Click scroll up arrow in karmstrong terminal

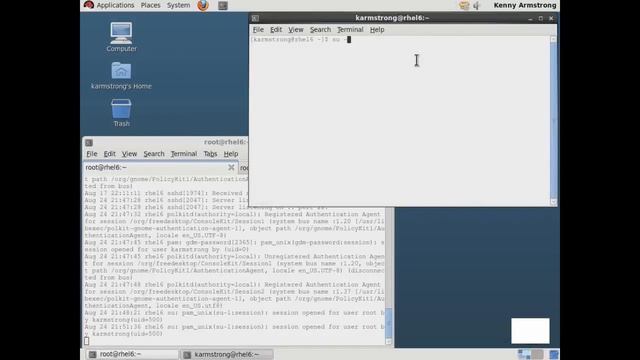[553, 39]
